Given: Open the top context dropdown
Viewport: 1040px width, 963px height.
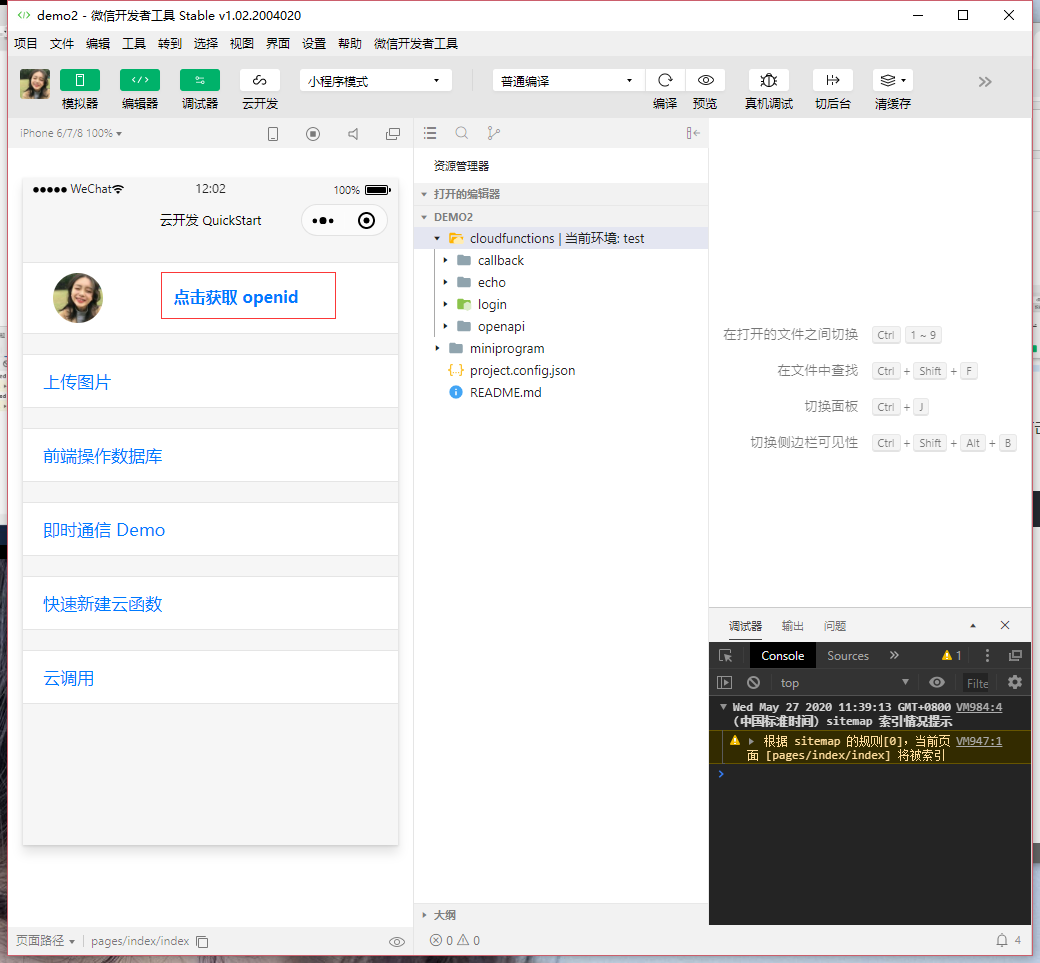Looking at the screenshot, I should pyautogui.click(x=844, y=682).
